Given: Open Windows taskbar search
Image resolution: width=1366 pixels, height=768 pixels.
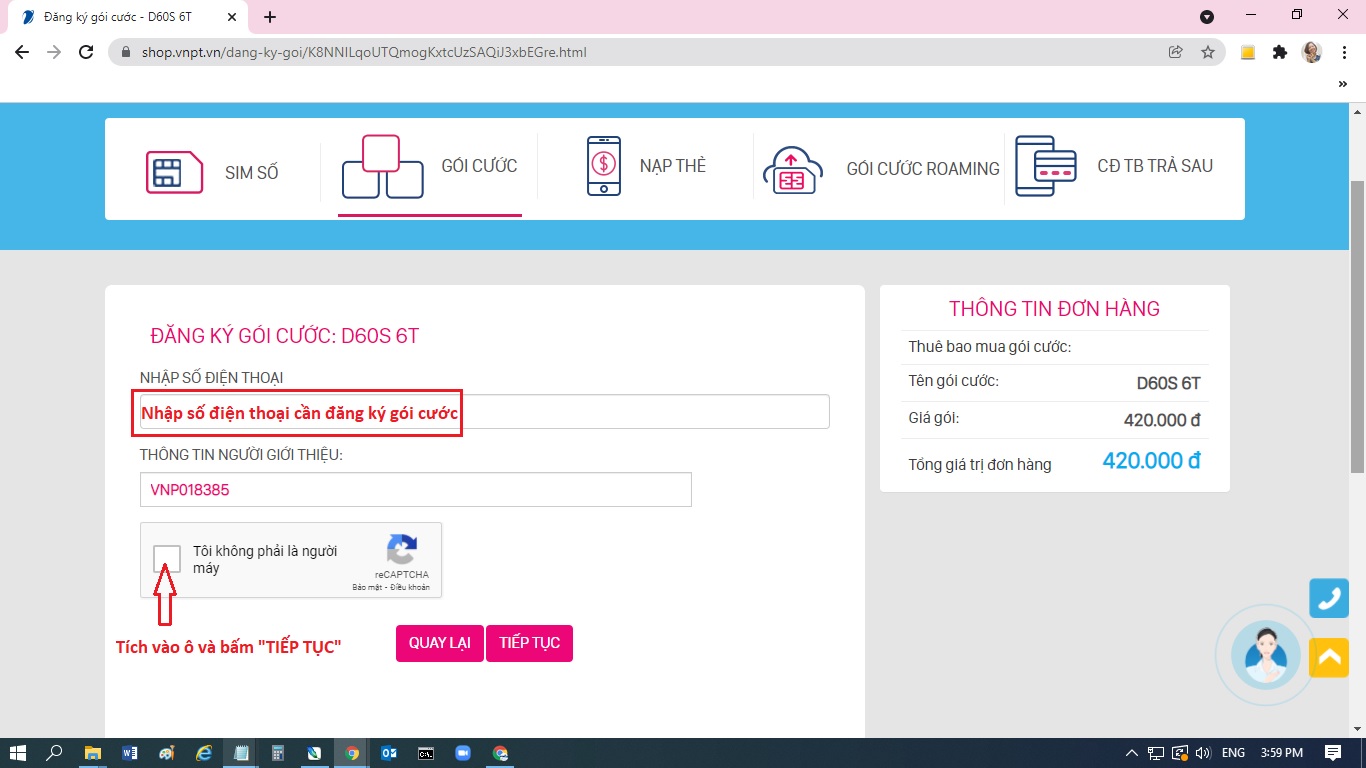Looking at the screenshot, I should click(x=55, y=753).
